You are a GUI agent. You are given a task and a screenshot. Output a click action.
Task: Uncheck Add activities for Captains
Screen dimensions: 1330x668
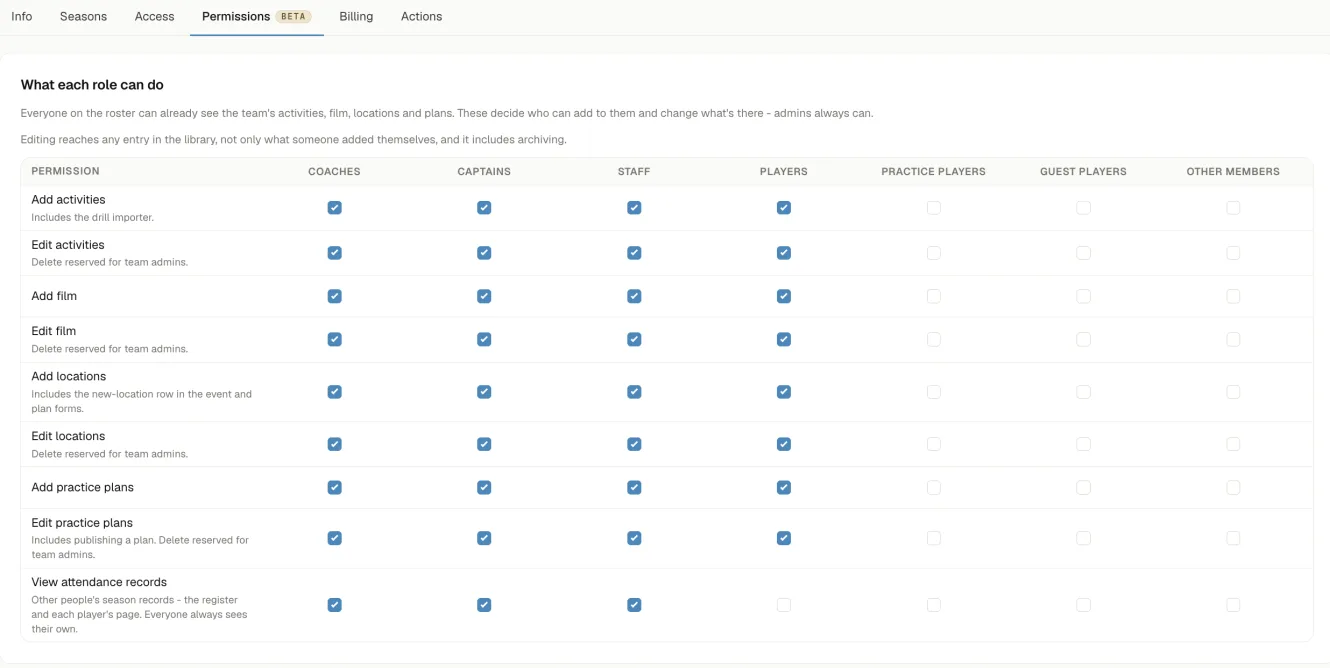[484, 208]
